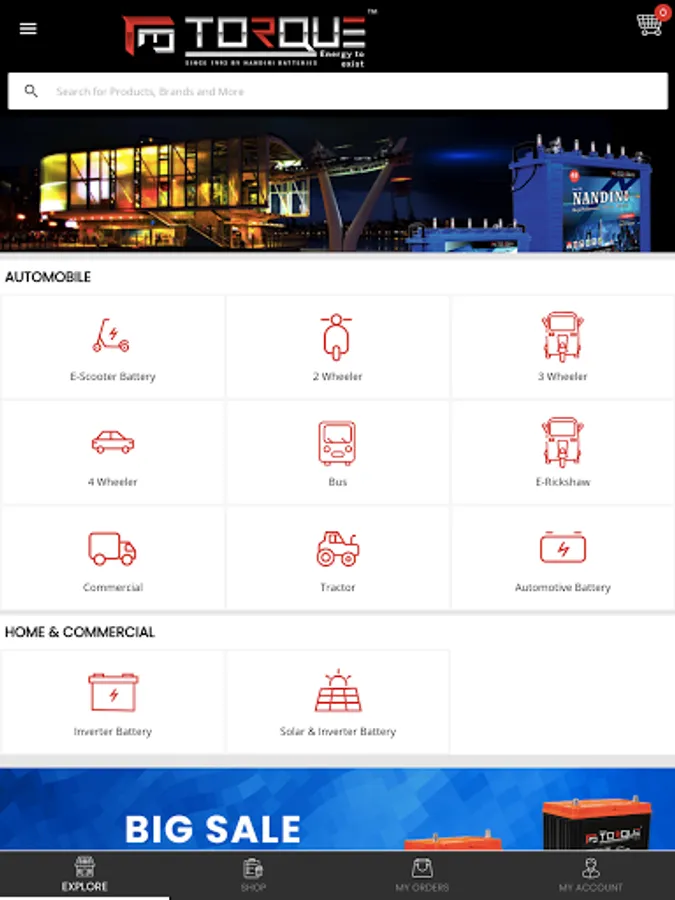Open the BIG SALE banner
The width and height of the screenshot is (675, 900).
[x=338, y=809]
